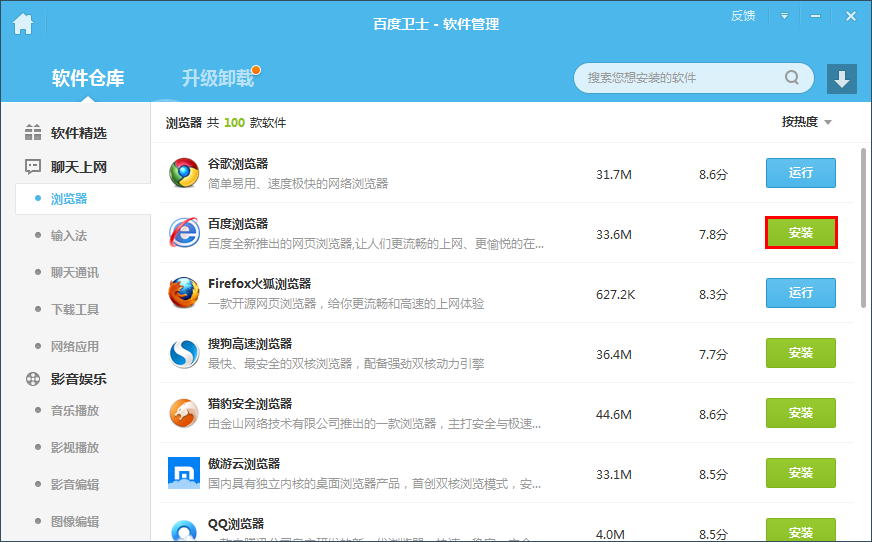Click the 44.6M size value

coord(614,415)
